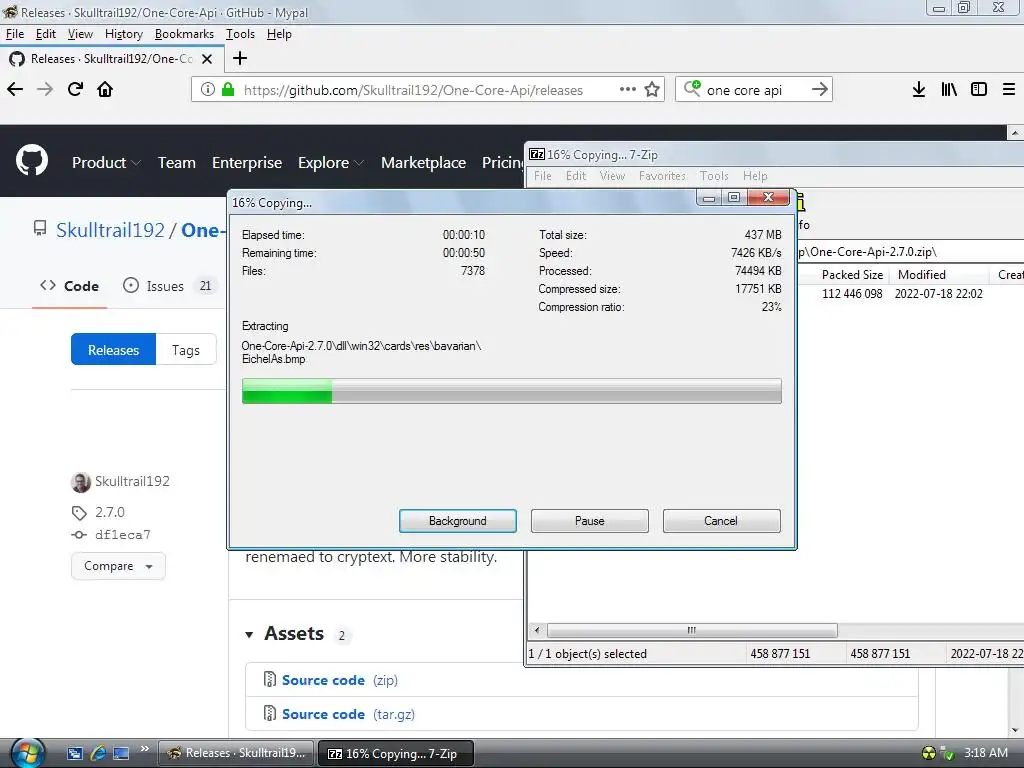This screenshot has height=768, width=1024.
Task: Click the repository icon beside Skulltrail192
Action: coord(40,229)
